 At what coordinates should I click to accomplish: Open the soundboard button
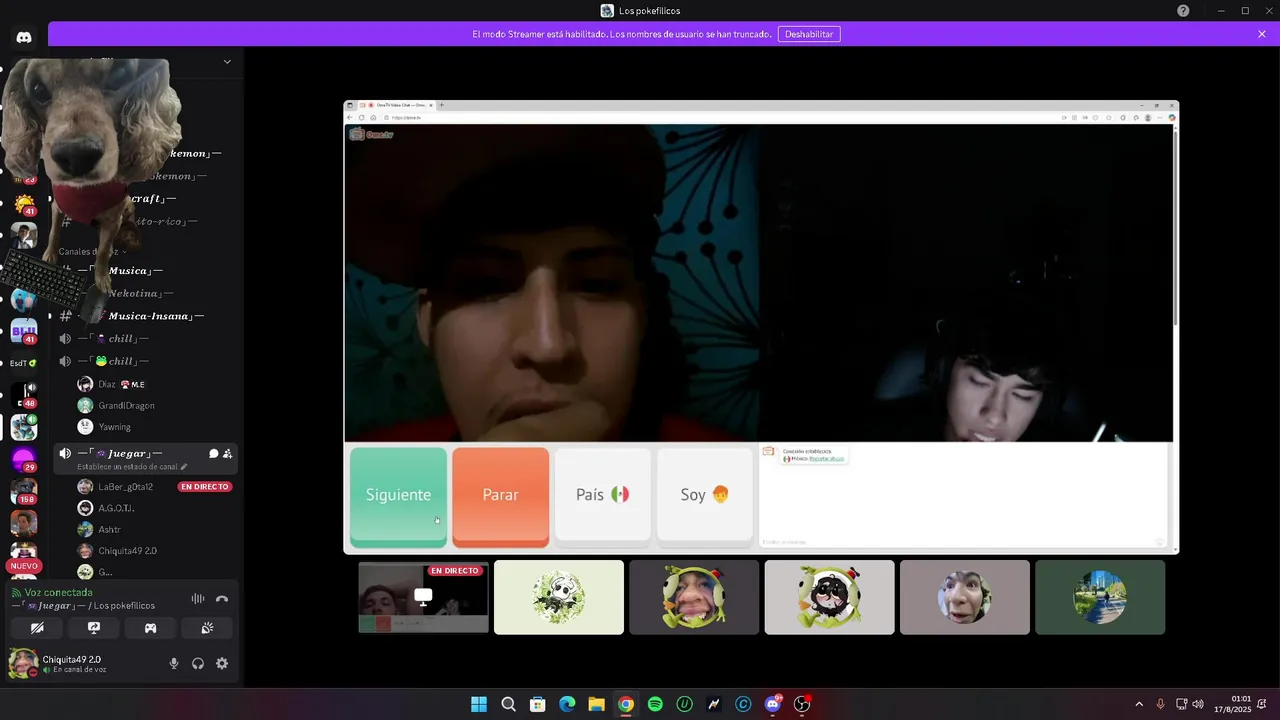(x=207, y=628)
